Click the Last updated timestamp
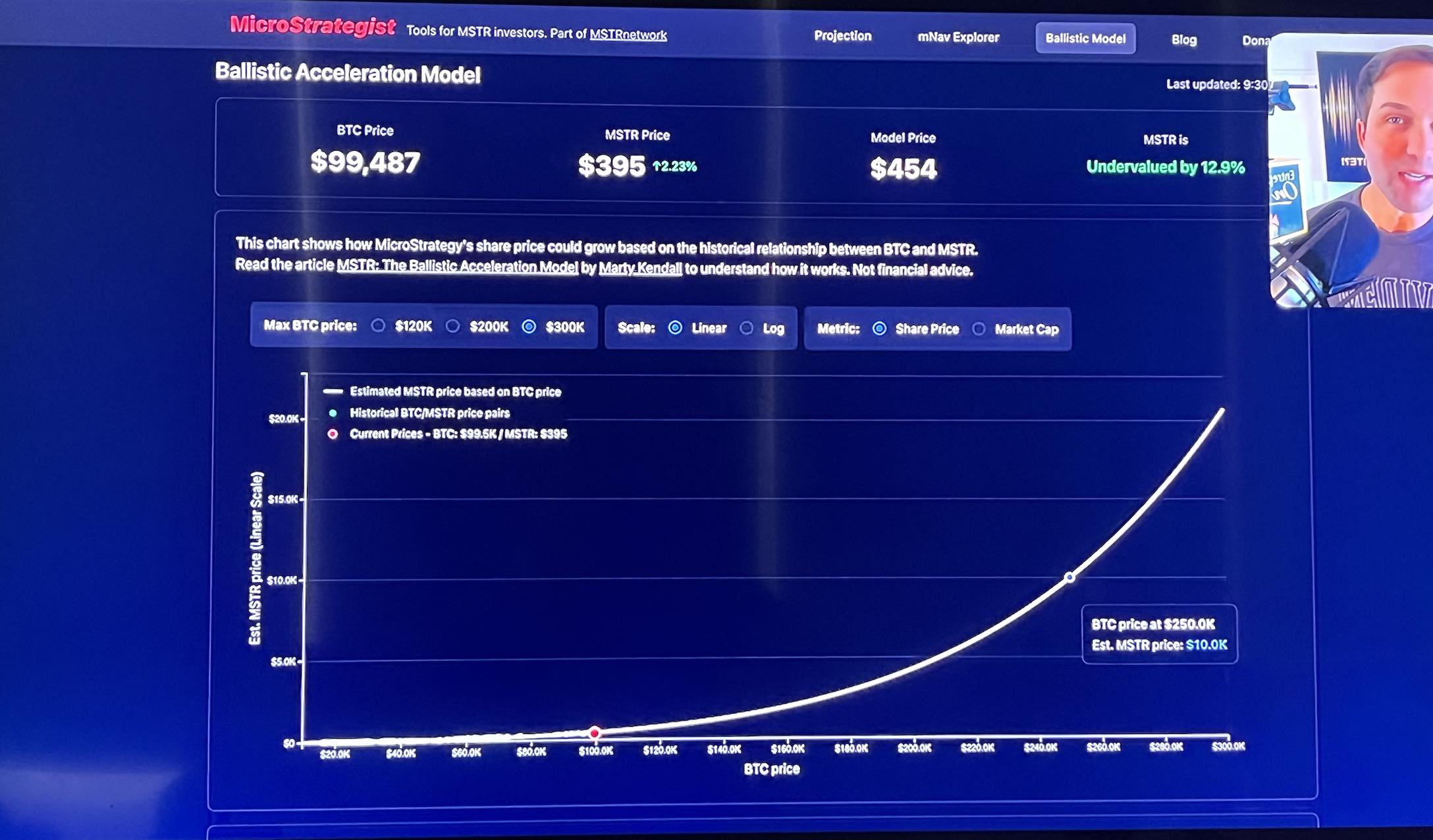Screen dimensions: 1433x840 (x=1216, y=84)
